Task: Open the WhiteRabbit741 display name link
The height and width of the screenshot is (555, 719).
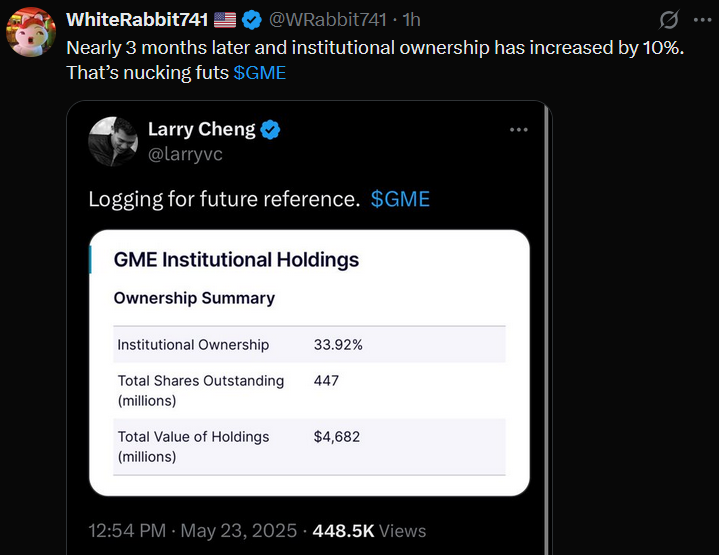Action: tap(137, 20)
